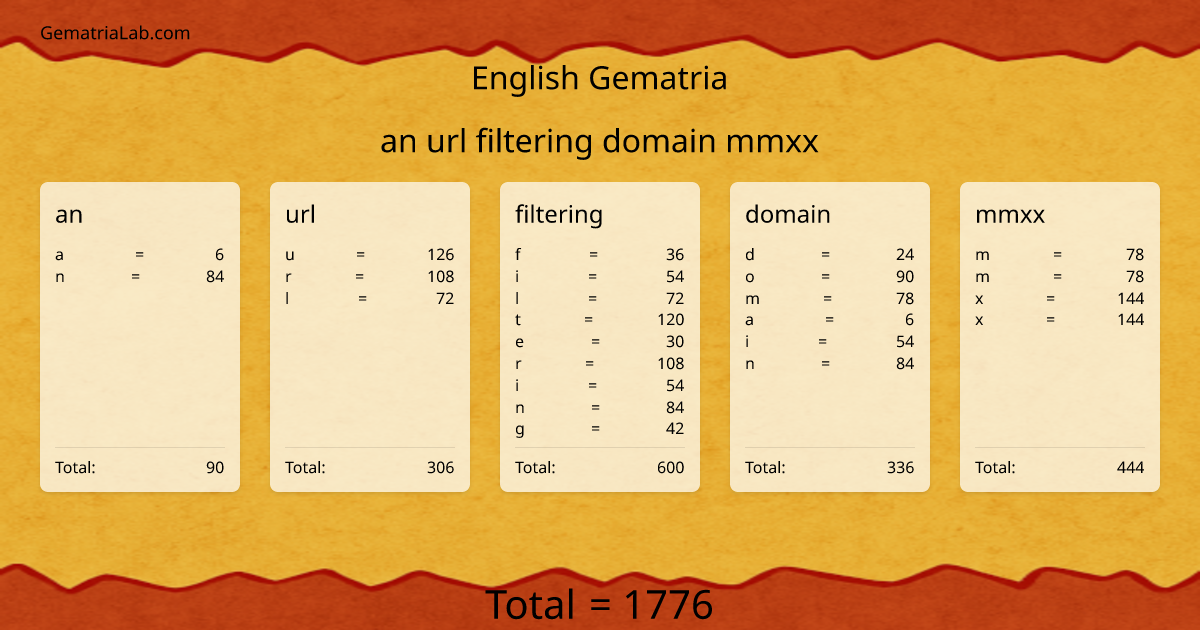Image resolution: width=1200 pixels, height=630 pixels.
Task: Click value 126 for letter u
Action: pyautogui.click(x=440, y=255)
